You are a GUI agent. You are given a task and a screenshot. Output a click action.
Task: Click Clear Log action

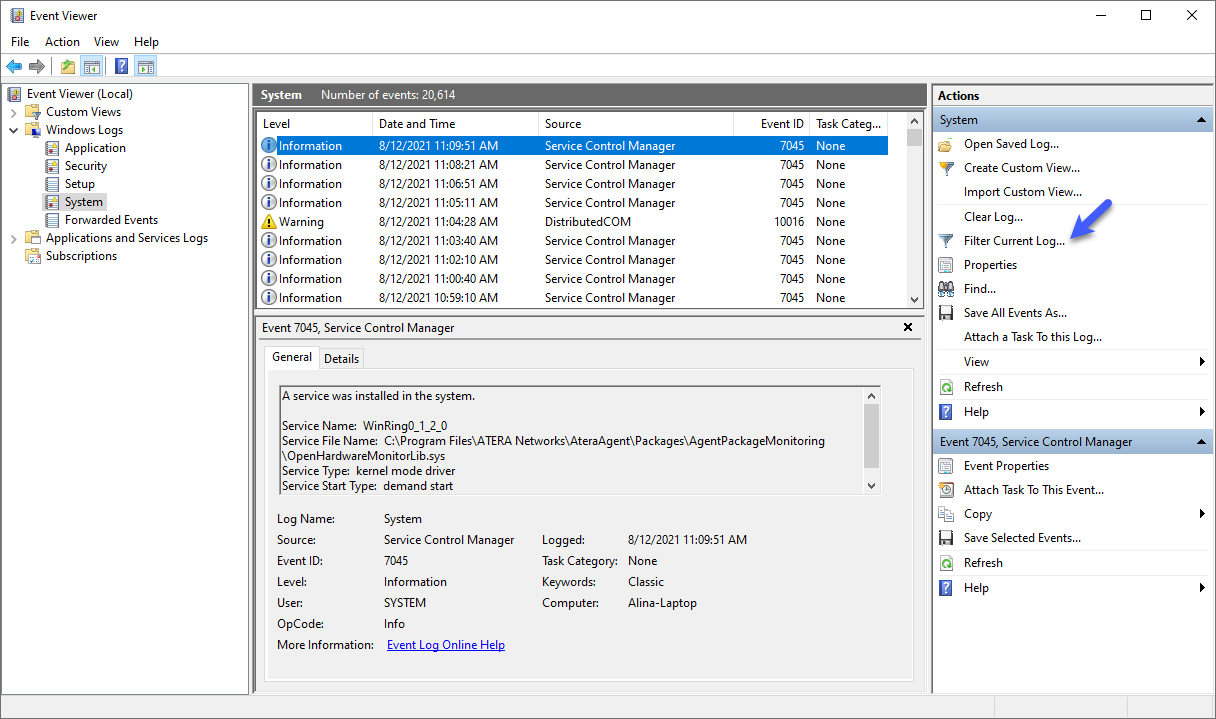(993, 217)
